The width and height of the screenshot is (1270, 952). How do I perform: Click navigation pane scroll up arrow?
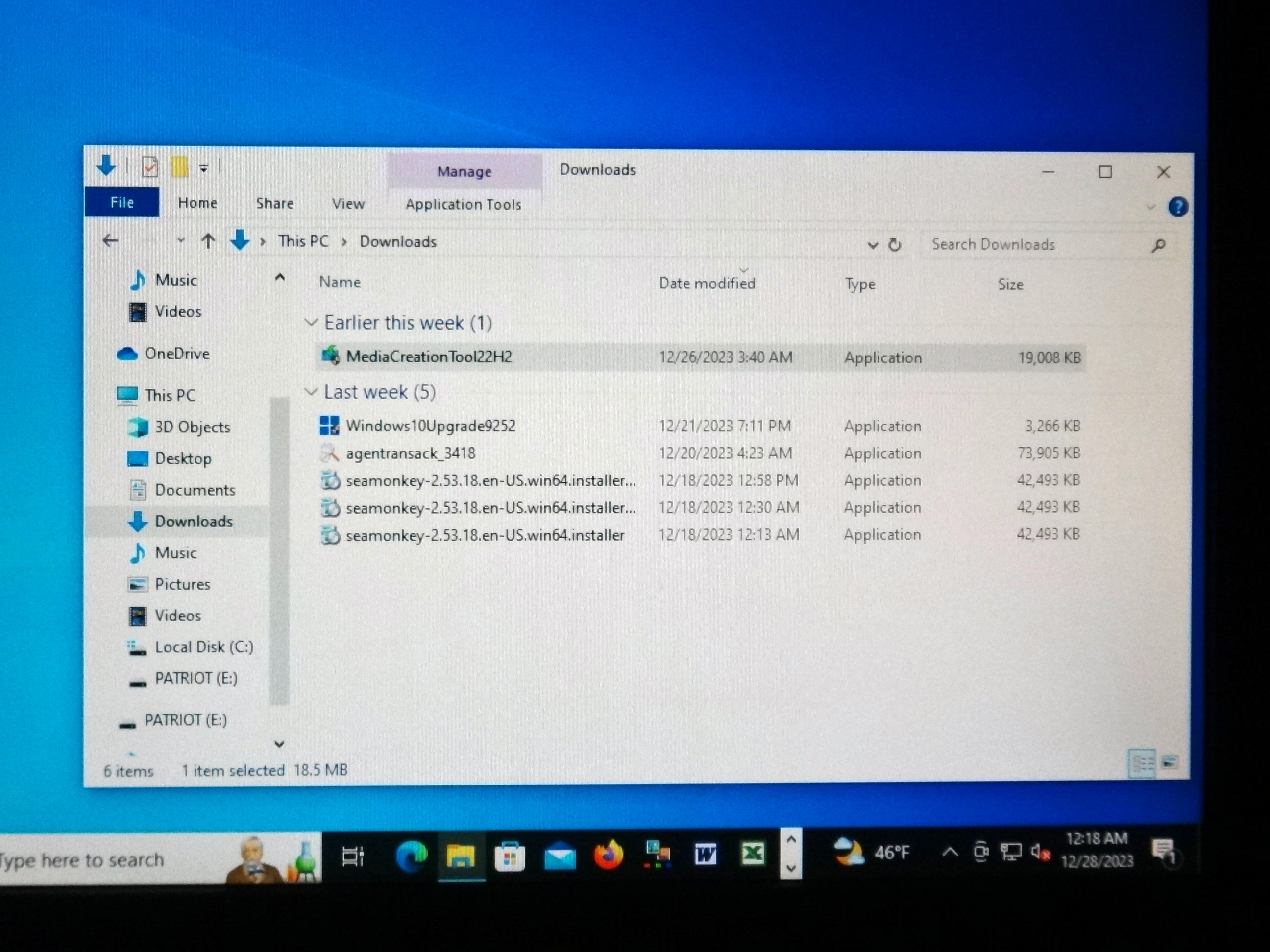point(280,278)
